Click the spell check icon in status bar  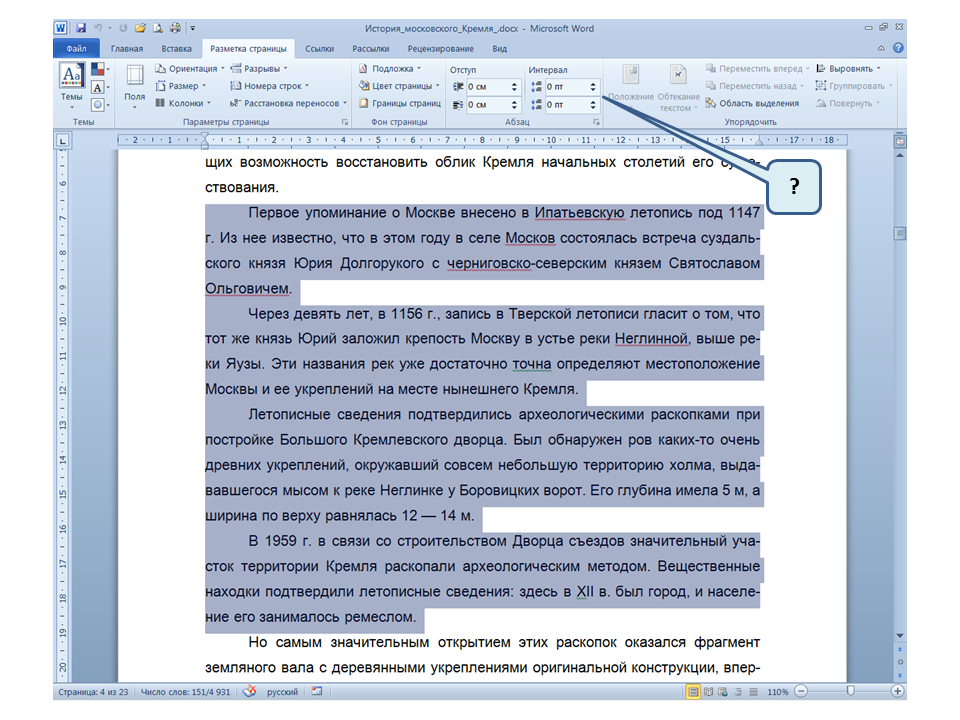250,692
